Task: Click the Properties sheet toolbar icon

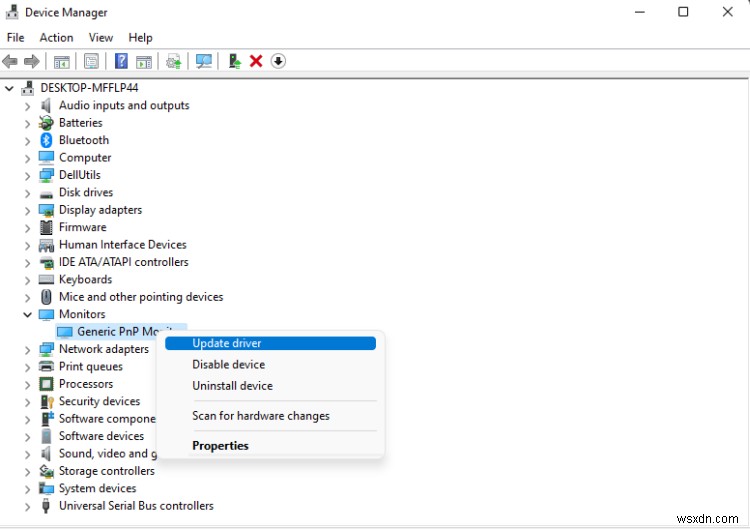Action: [x=91, y=61]
